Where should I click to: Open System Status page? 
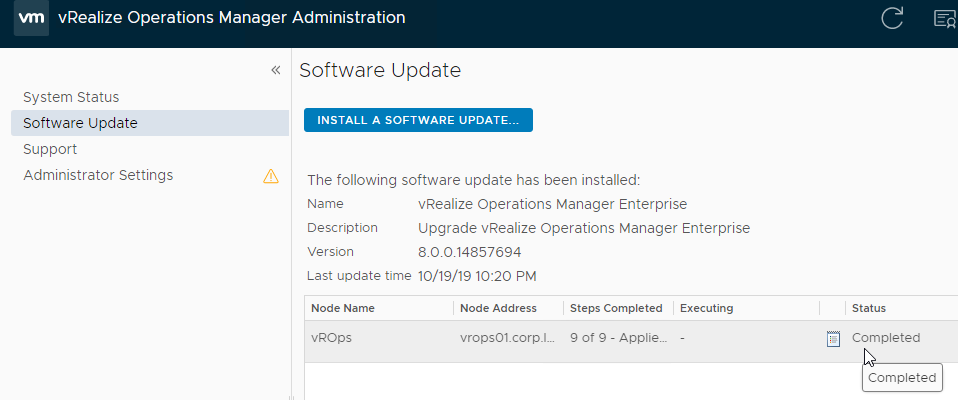click(x=71, y=97)
